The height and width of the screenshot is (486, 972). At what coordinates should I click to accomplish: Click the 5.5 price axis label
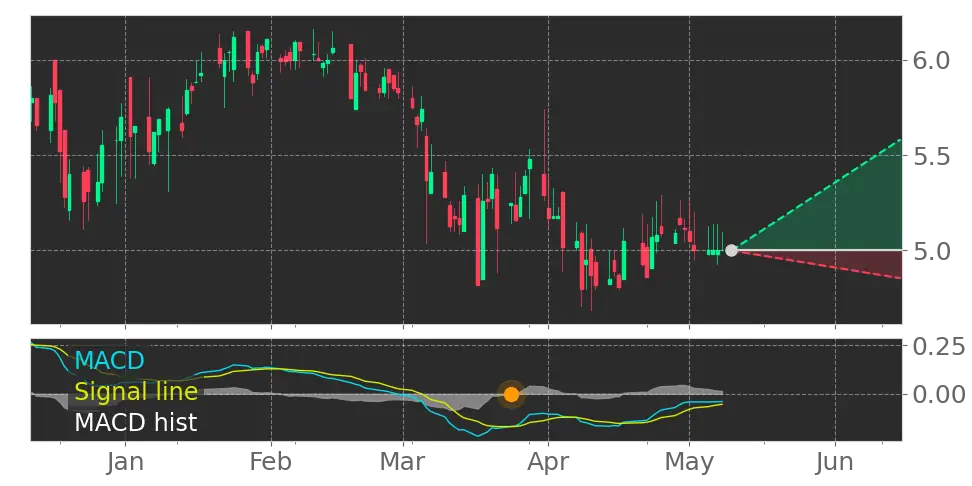[x=933, y=156]
